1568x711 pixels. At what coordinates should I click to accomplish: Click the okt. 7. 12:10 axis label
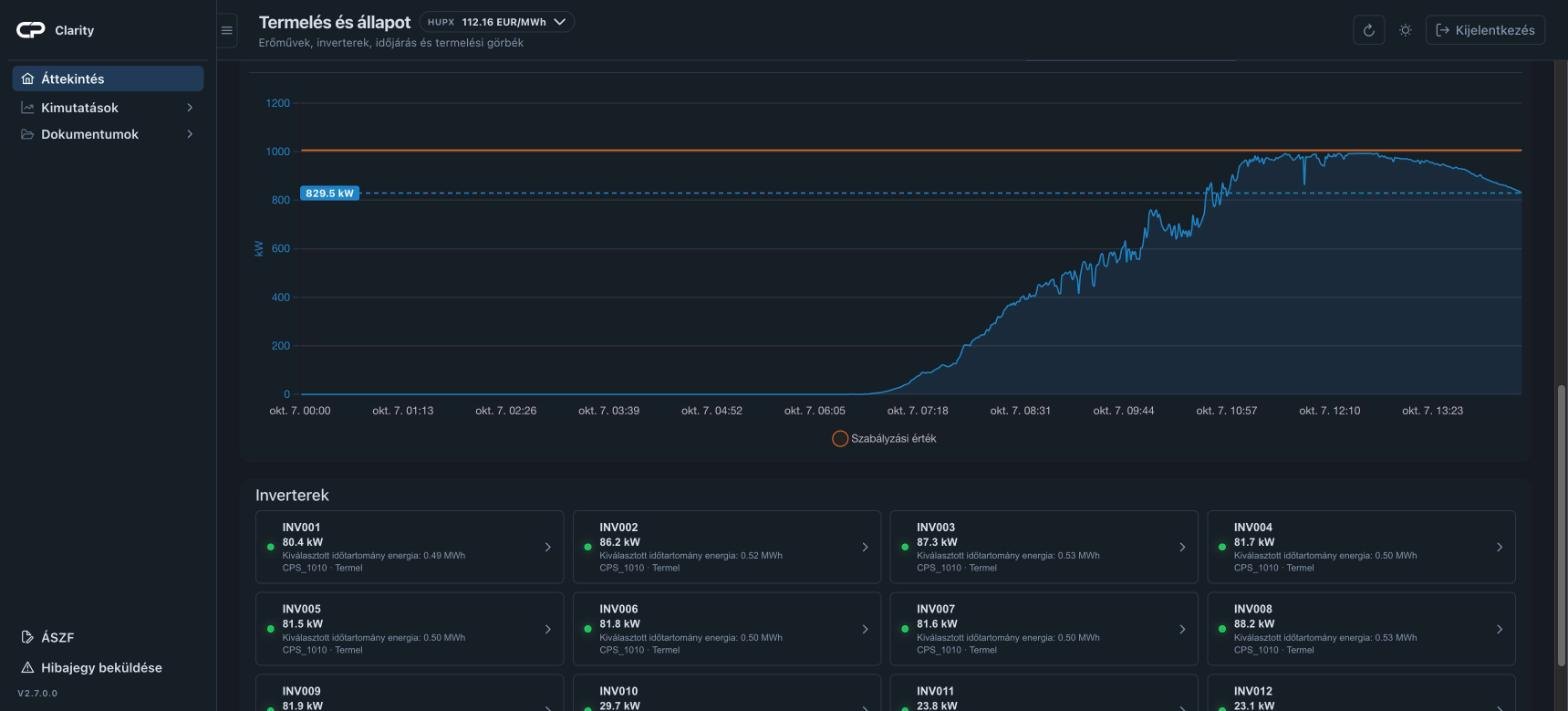(1329, 410)
